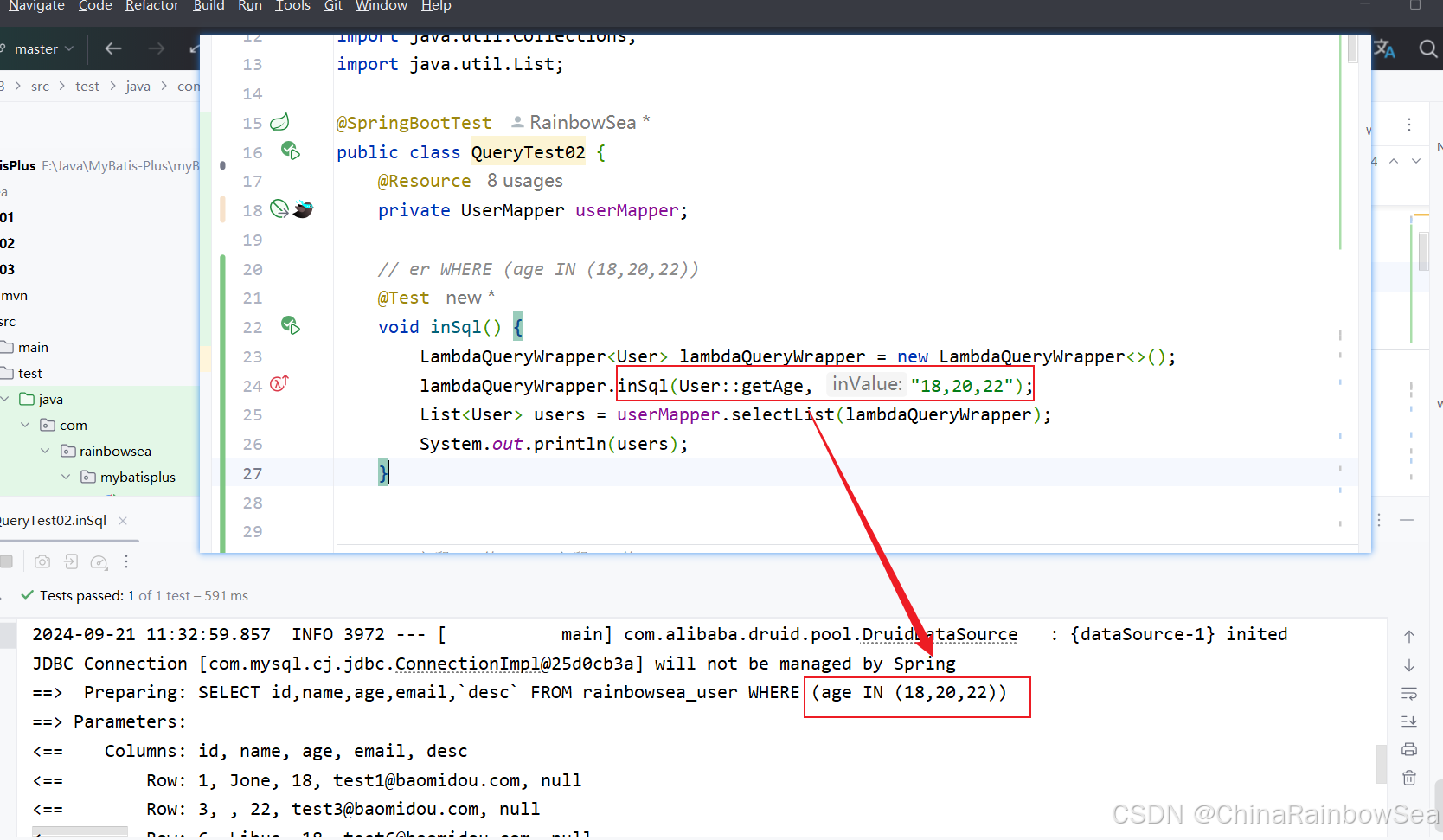Open Run panel options ellipsis
This screenshot has width=1443, height=840.
[x=1379, y=520]
